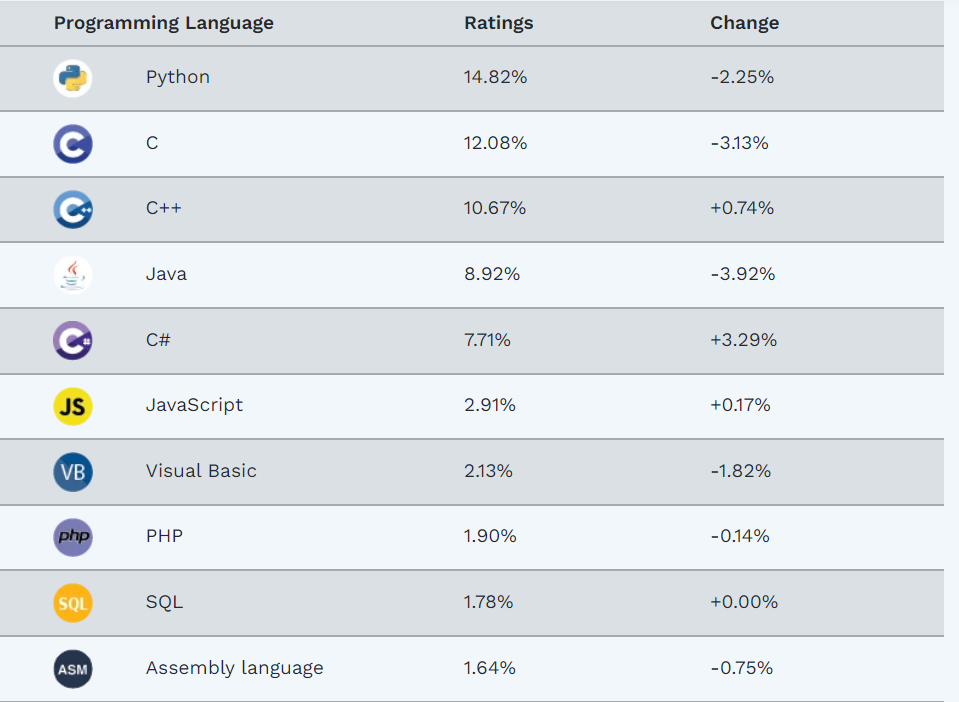Click the orange SQL icon
The width and height of the screenshot is (959, 702).
coord(73,603)
